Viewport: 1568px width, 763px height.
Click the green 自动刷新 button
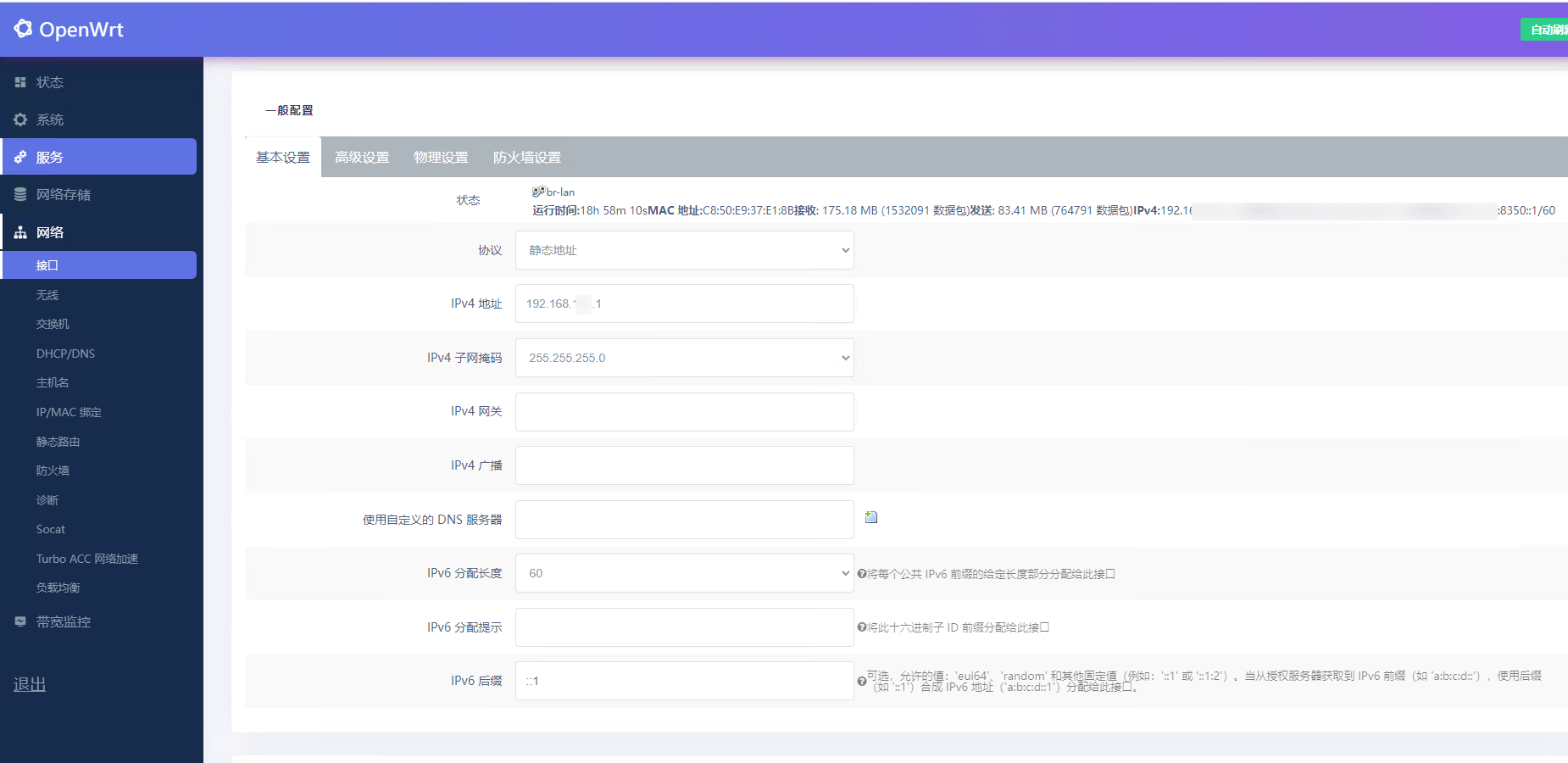(x=1547, y=30)
